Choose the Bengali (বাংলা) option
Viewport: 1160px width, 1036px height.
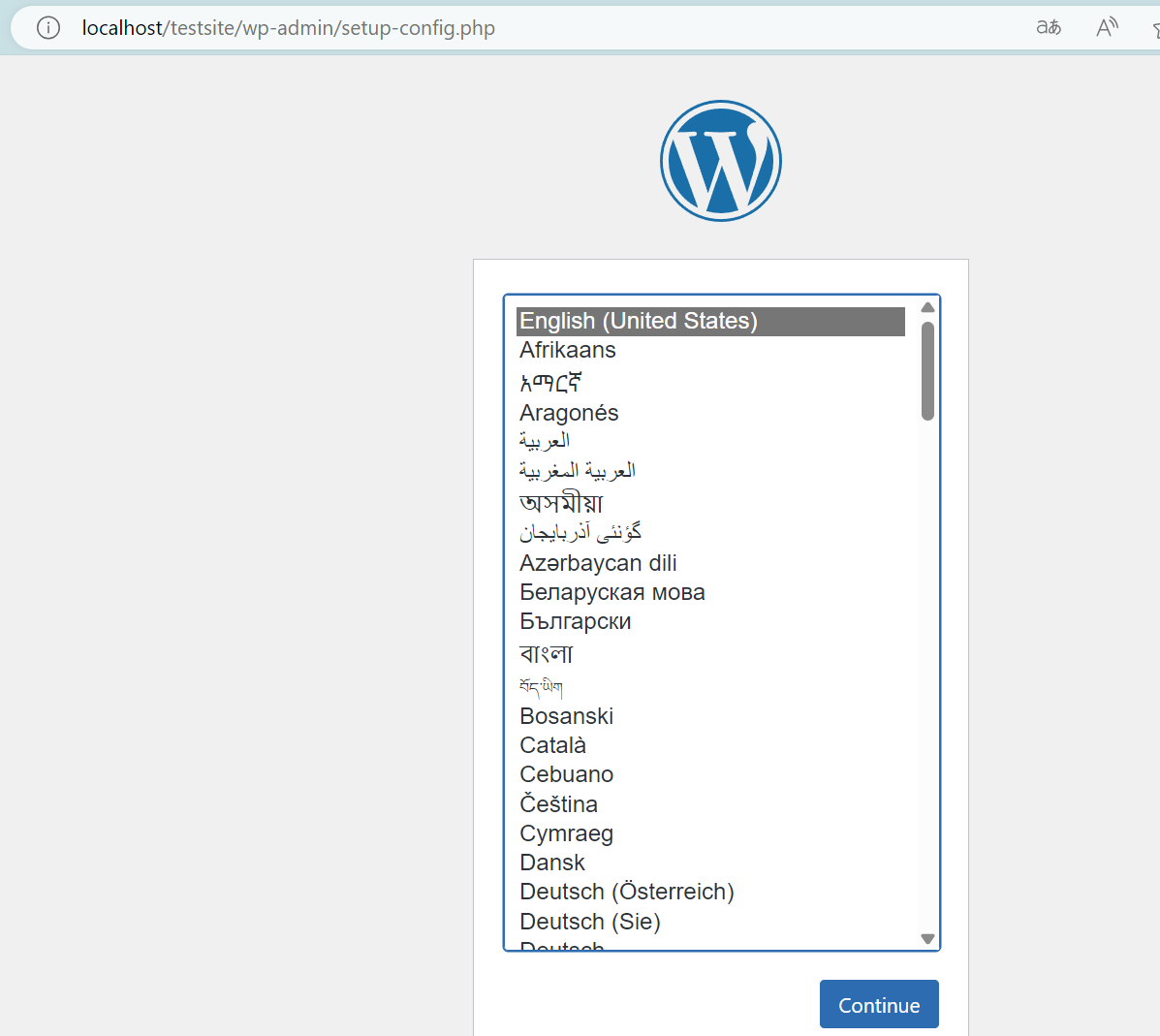pyautogui.click(x=710, y=653)
